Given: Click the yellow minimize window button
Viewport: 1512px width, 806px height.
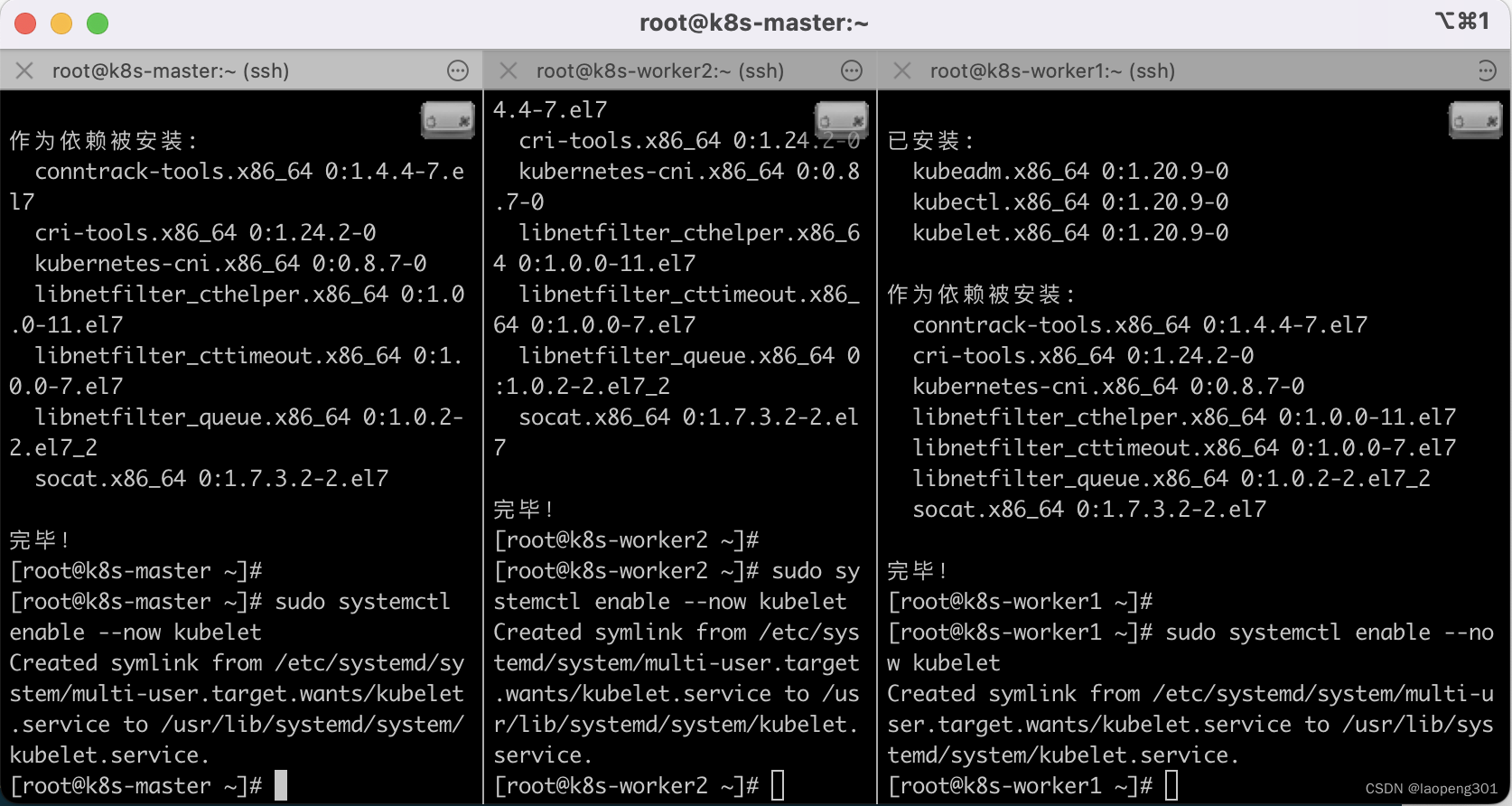Looking at the screenshot, I should coord(61,23).
